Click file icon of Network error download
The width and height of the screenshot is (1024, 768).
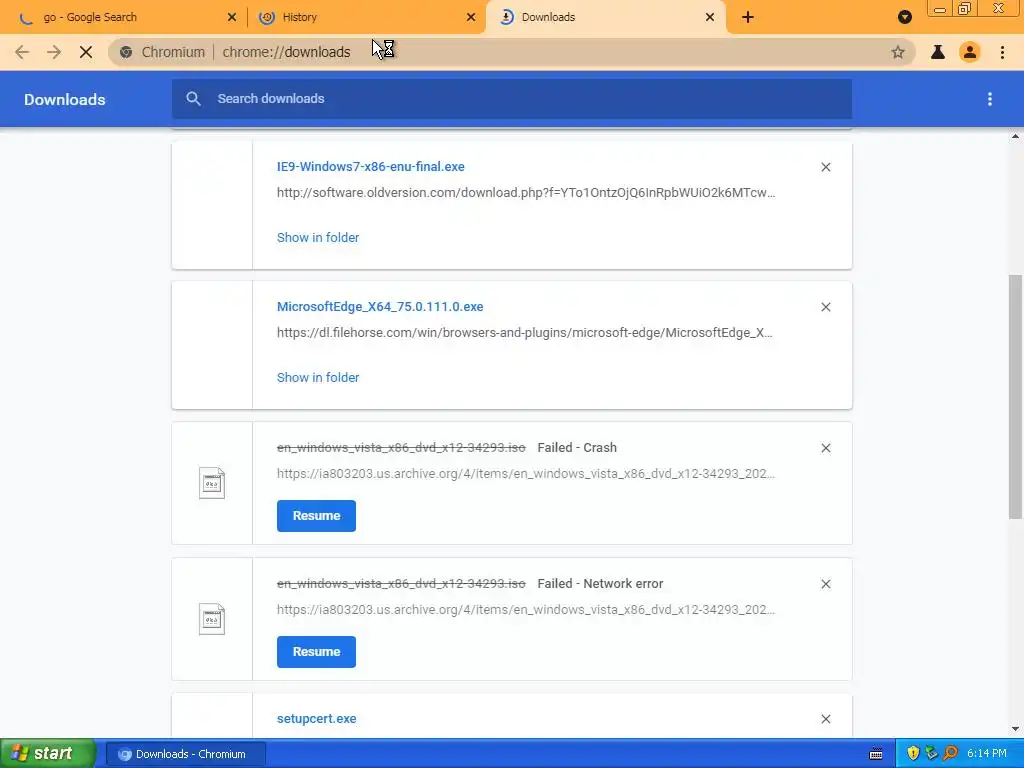pos(212,619)
